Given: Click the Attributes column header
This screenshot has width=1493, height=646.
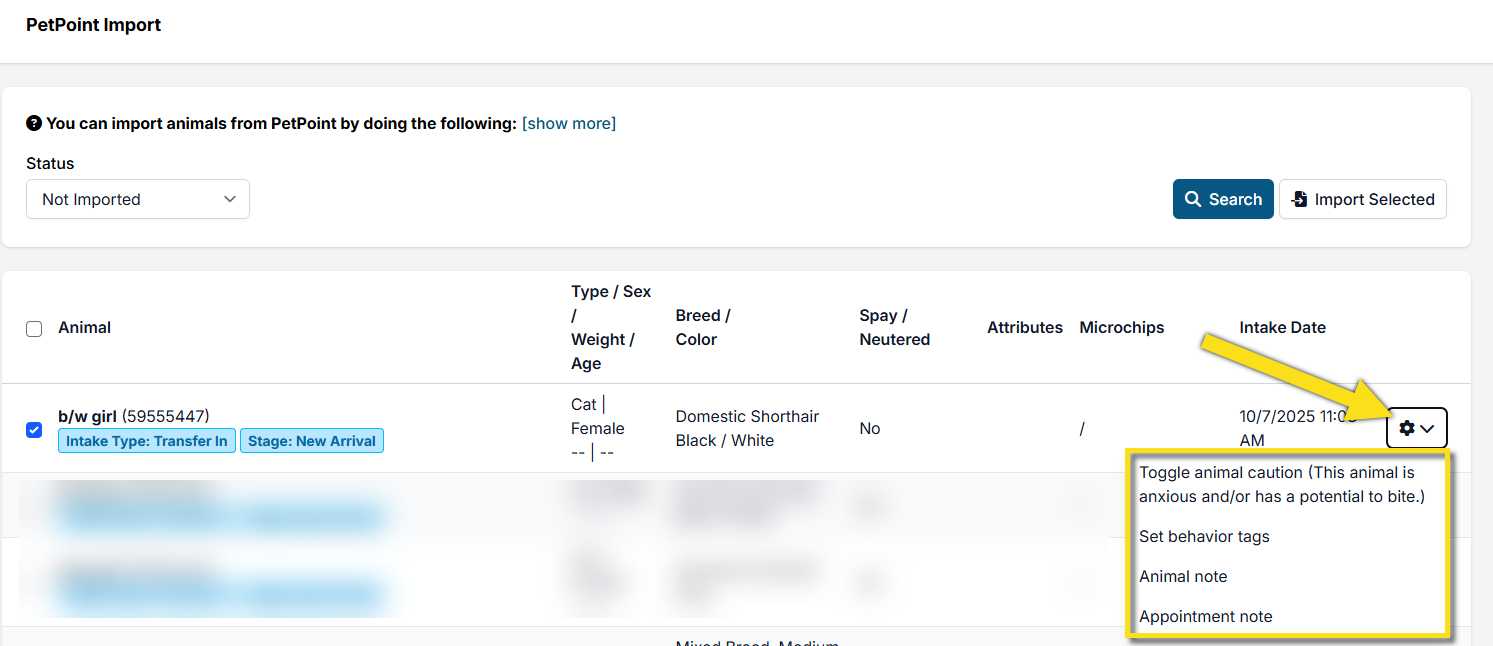Looking at the screenshot, I should tap(1024, 327).
